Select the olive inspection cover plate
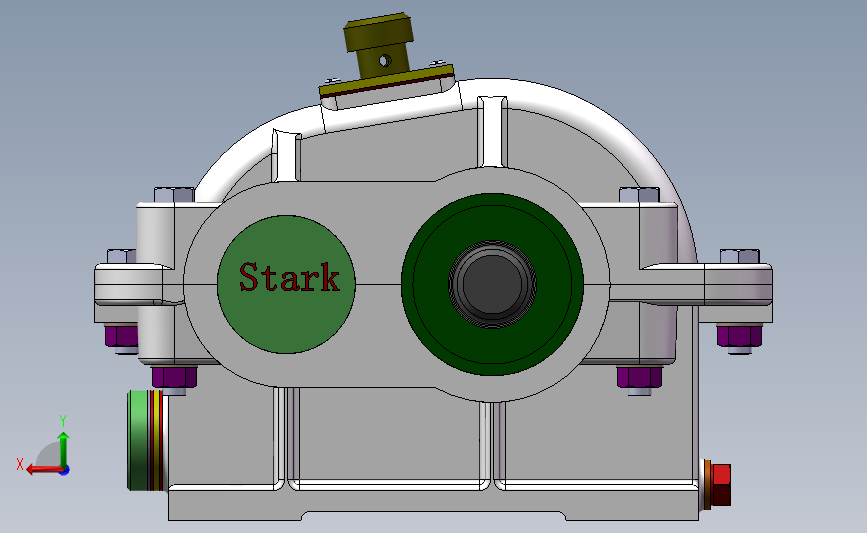The image size is (867, 533). [x=387, y=82]
